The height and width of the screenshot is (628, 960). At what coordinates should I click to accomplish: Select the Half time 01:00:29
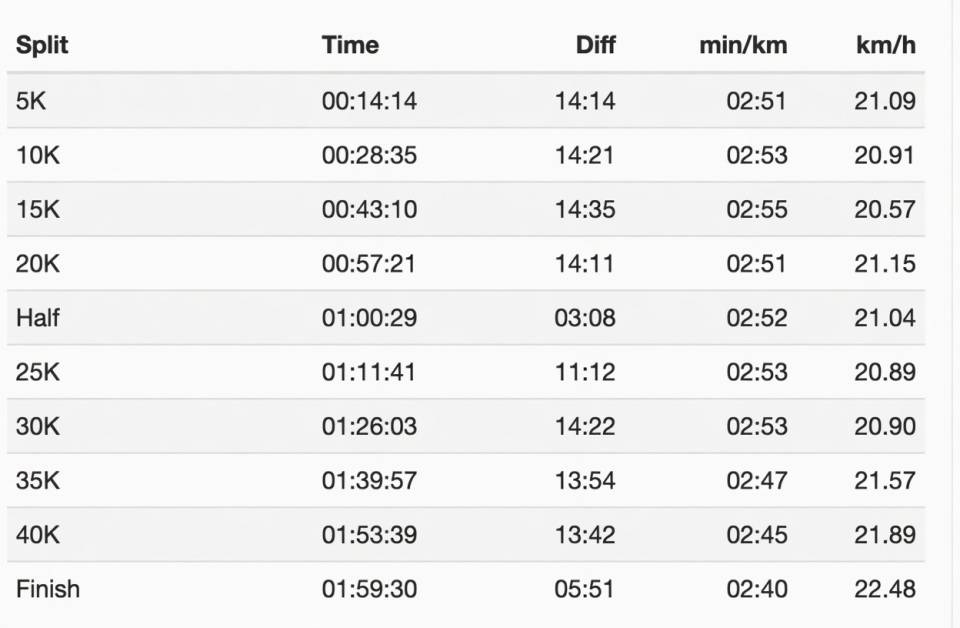pyautogui.click(x=369, y=318)
